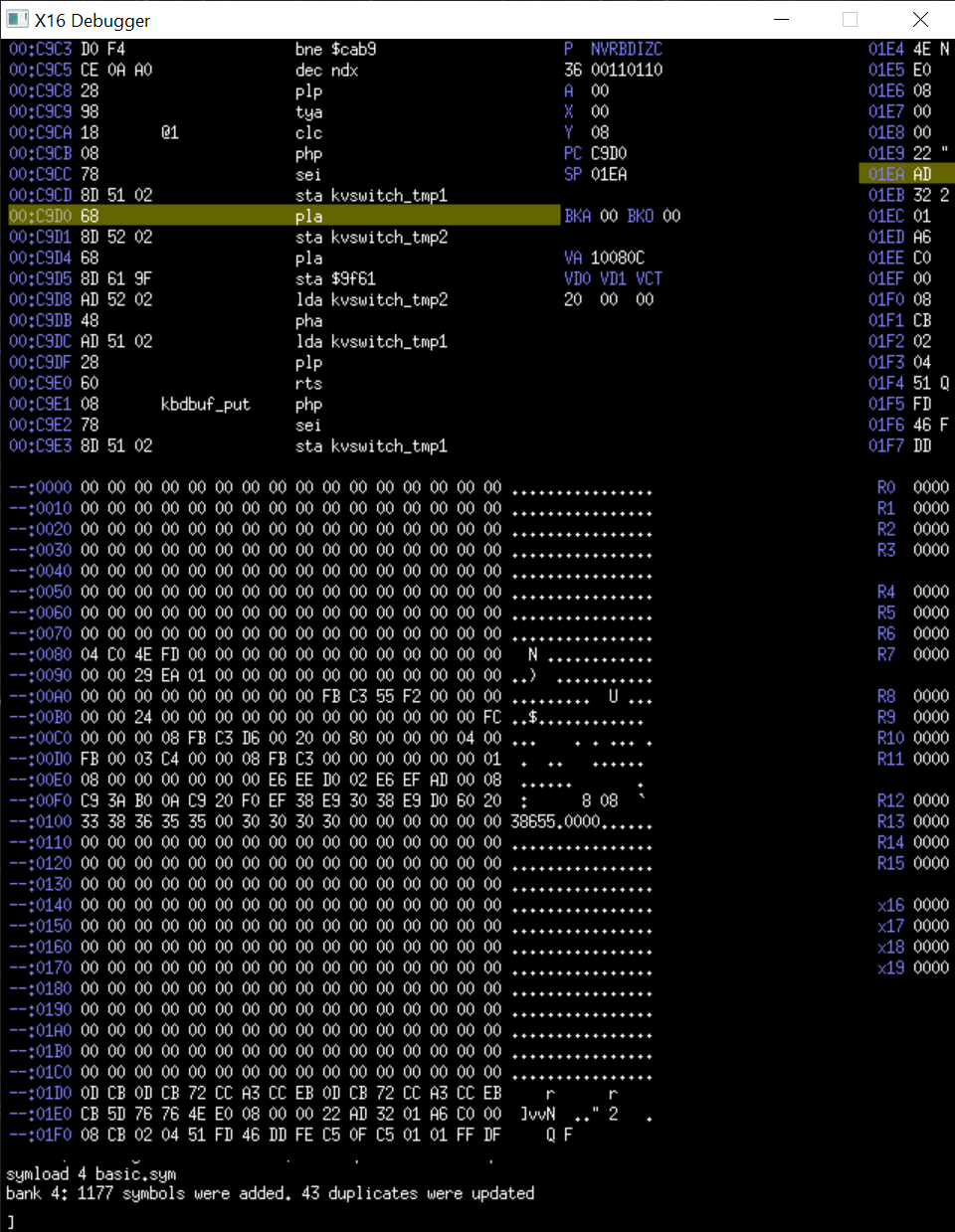
Task: Click the x19 register entry
Action: tap(913, 968)
